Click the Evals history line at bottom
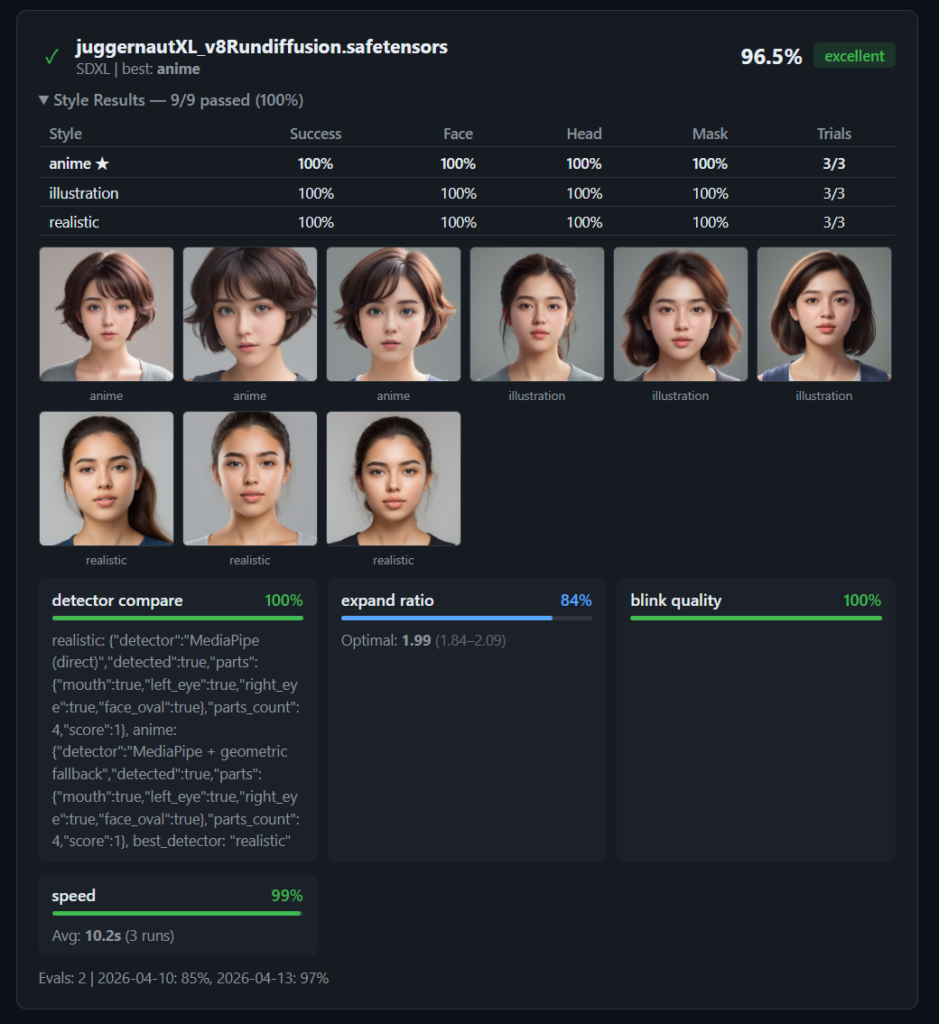Screen dimensions: 939x1024 [x=183, y=977]
